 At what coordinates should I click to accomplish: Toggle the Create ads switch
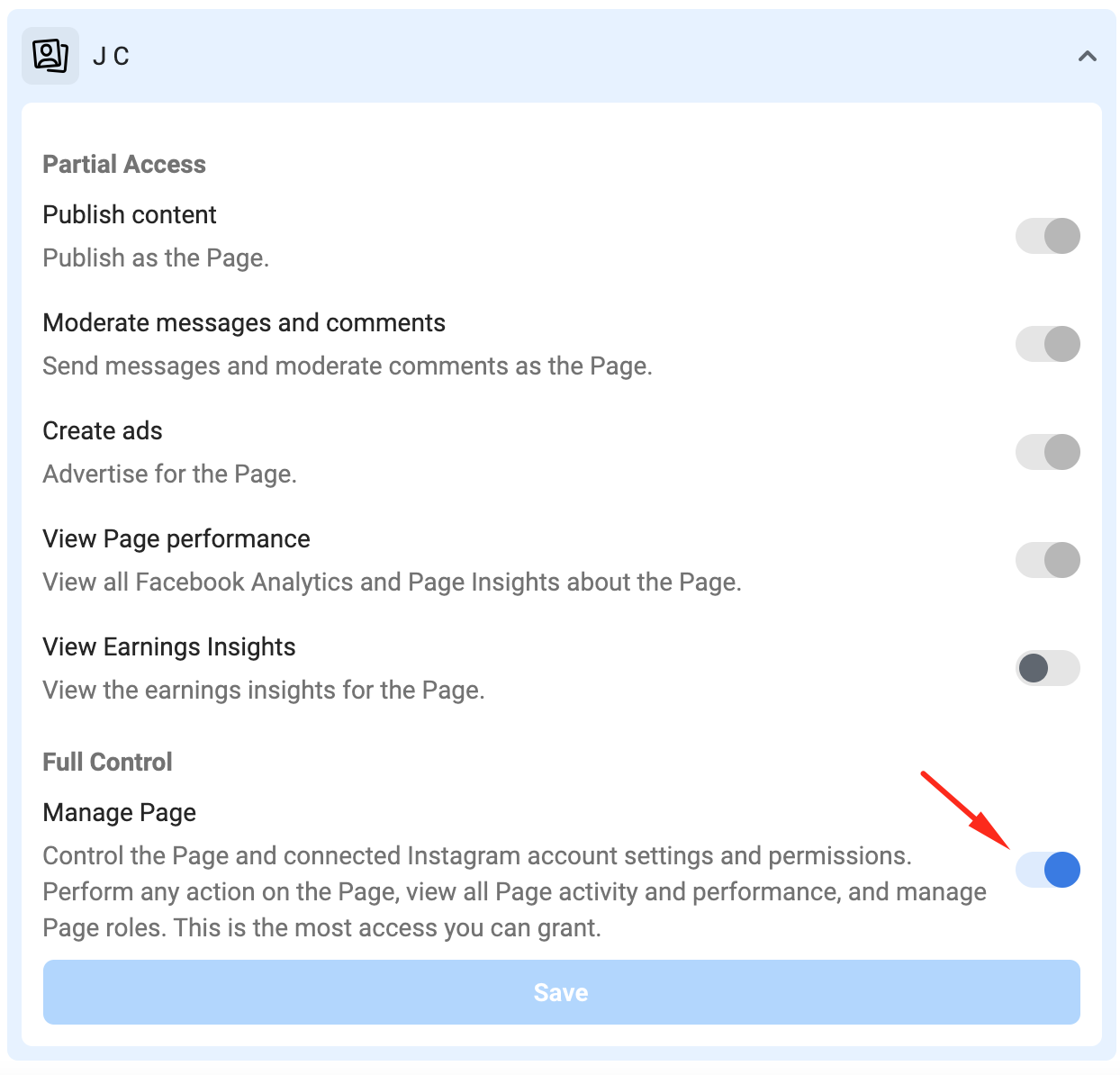[1047, 452]
